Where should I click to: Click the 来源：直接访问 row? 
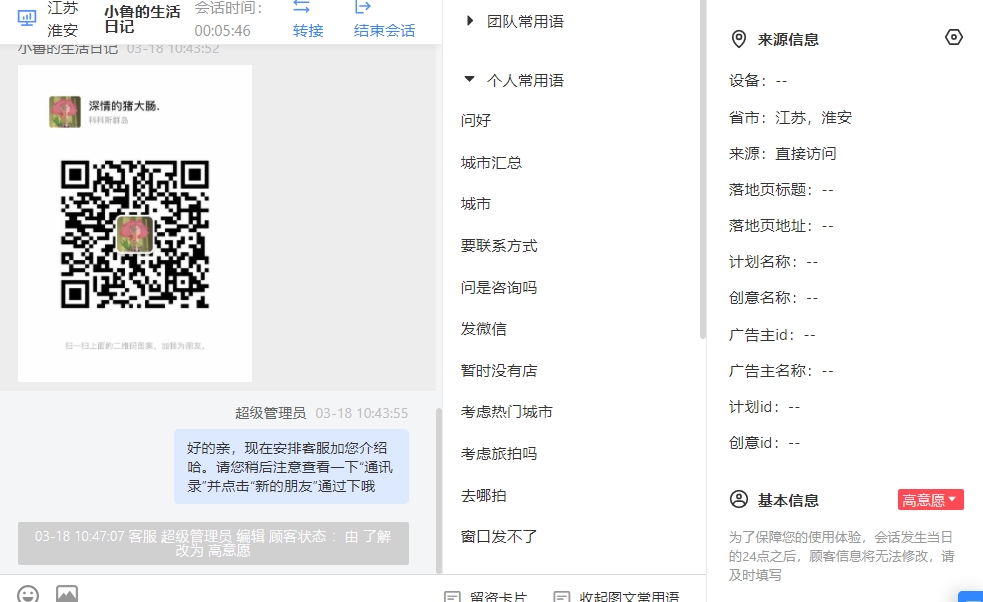pos(782,154)
